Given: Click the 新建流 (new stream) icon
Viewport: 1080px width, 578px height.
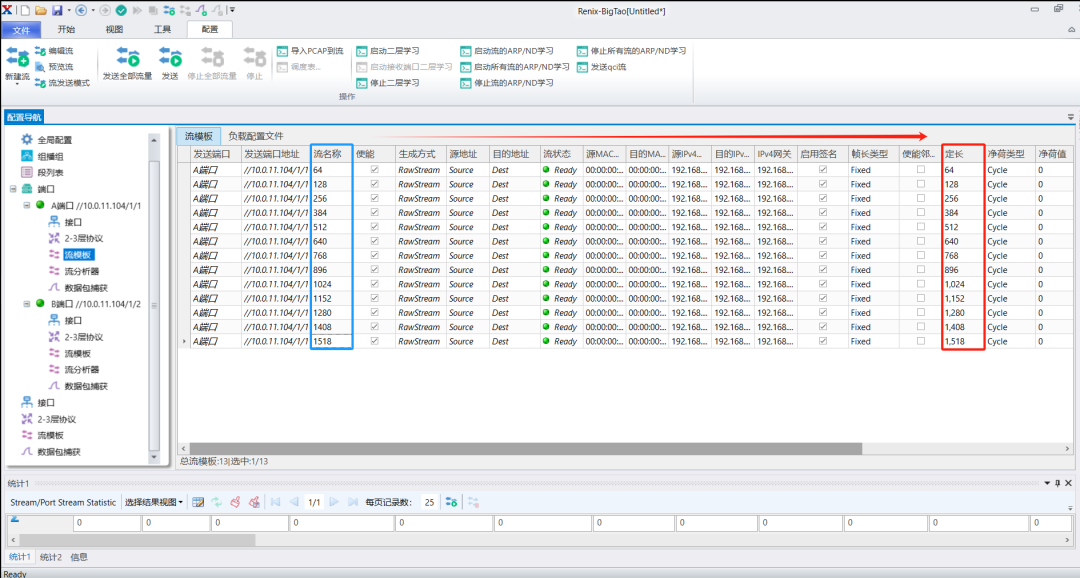Looking at the screenshot, I should (16, 59).
